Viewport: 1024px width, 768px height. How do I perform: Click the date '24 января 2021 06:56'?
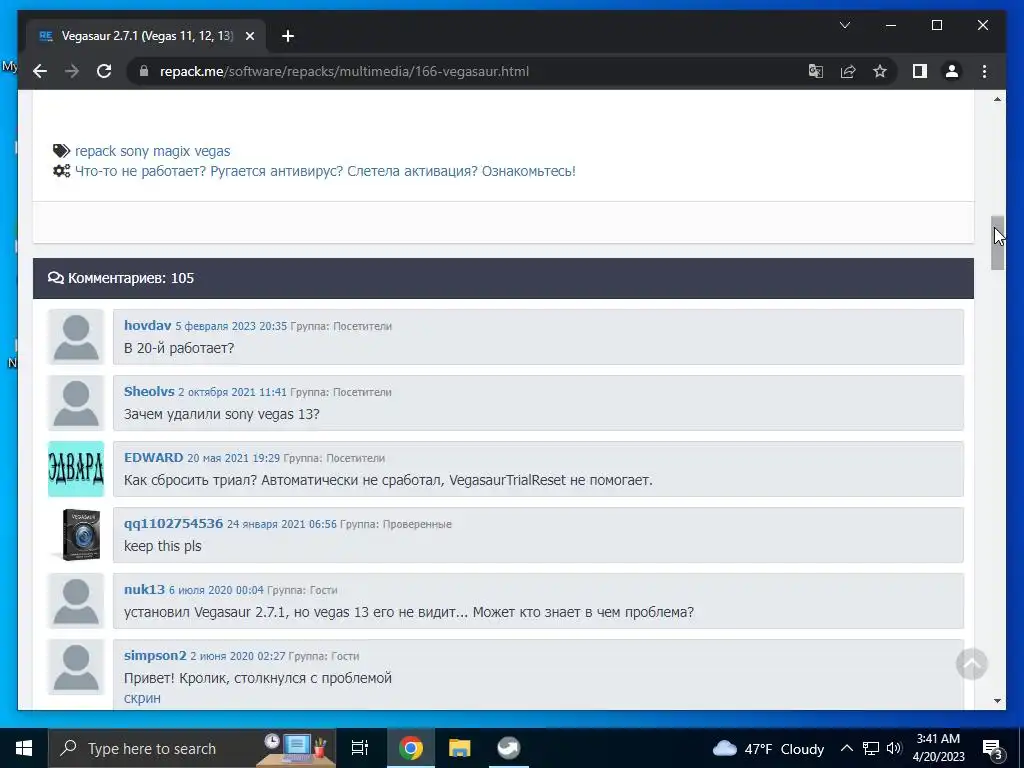[x=282, y=524]
